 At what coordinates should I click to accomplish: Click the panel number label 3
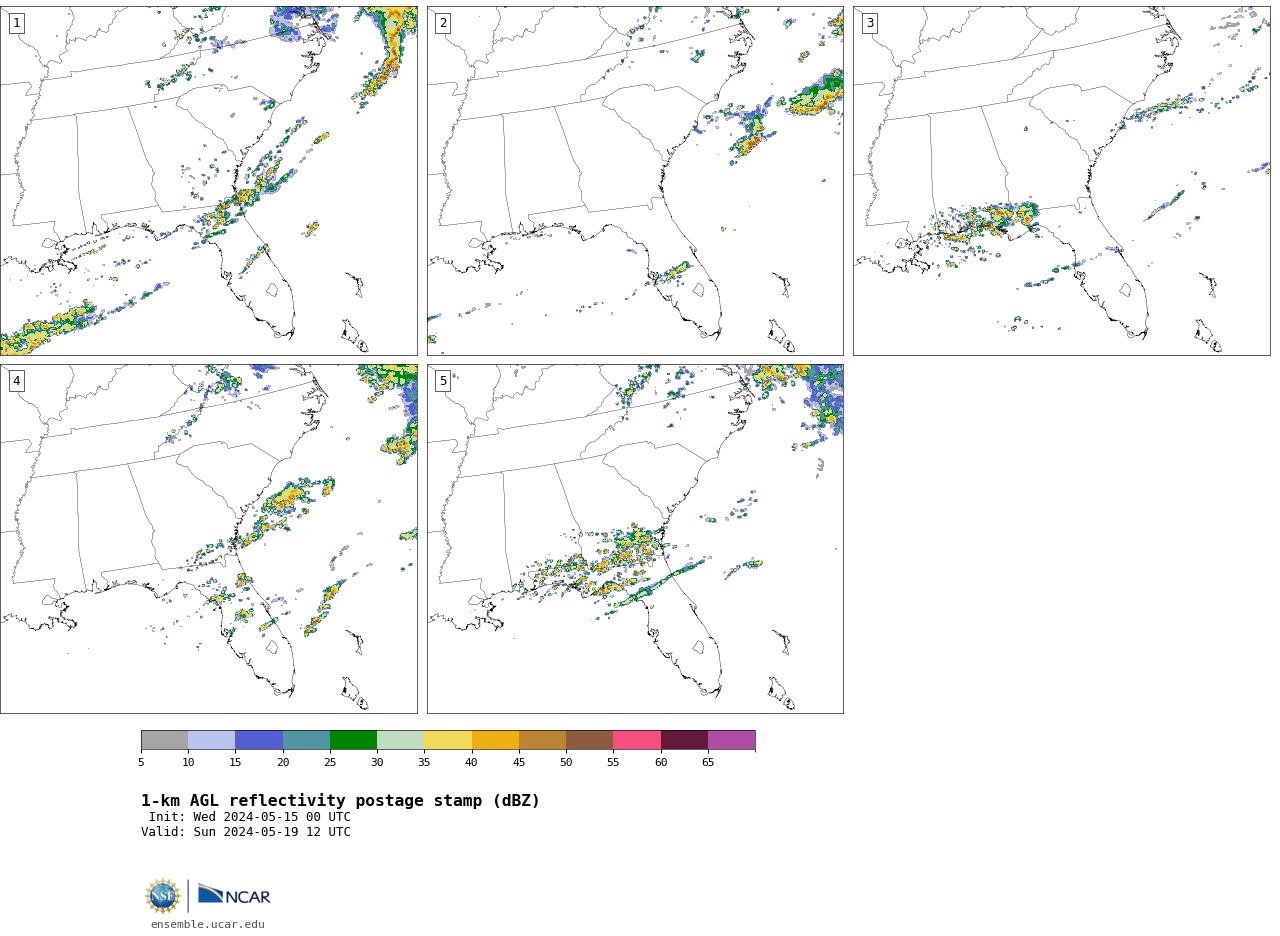point(869,23)
